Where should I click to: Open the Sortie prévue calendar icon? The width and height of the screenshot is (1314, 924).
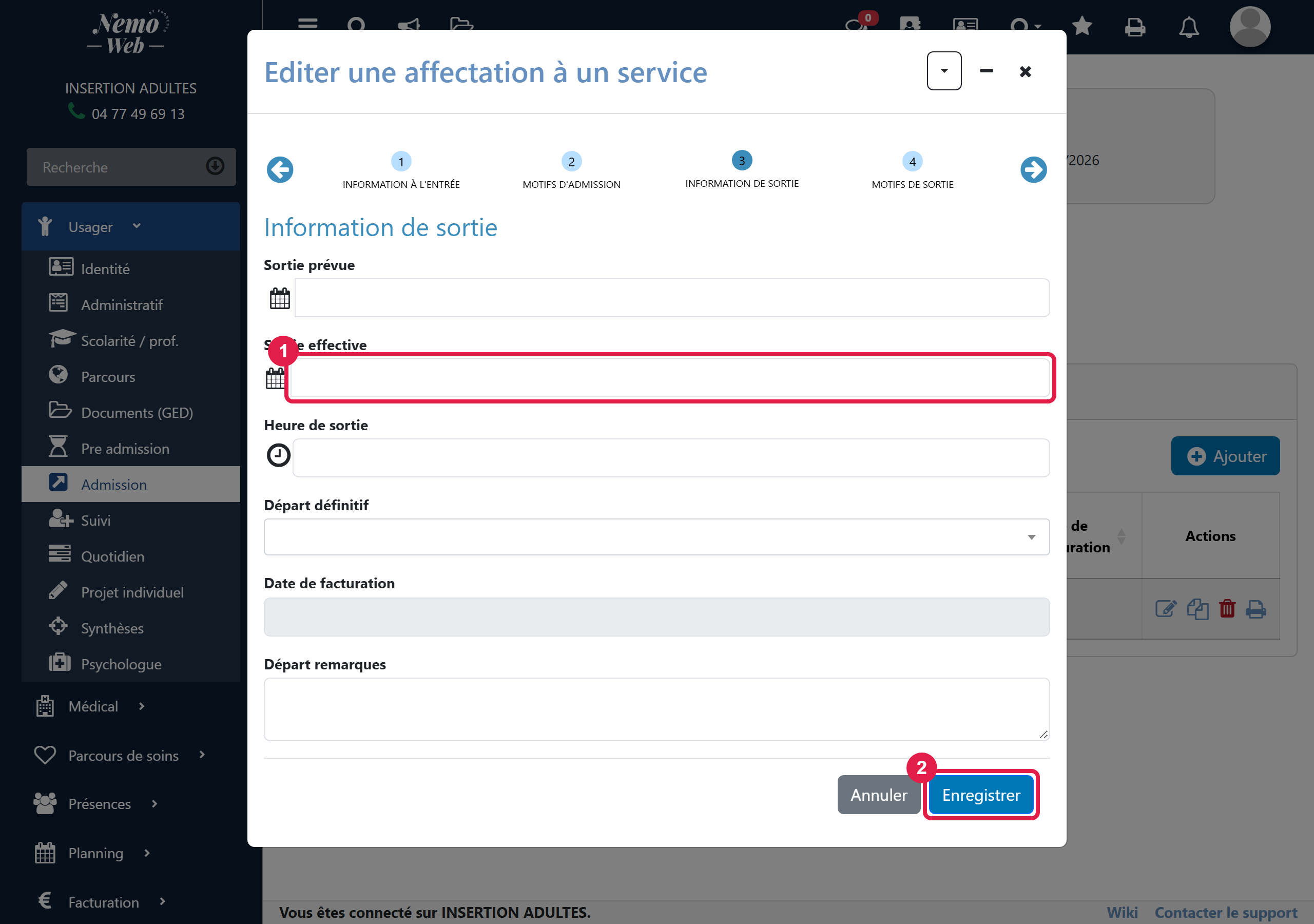280,298
